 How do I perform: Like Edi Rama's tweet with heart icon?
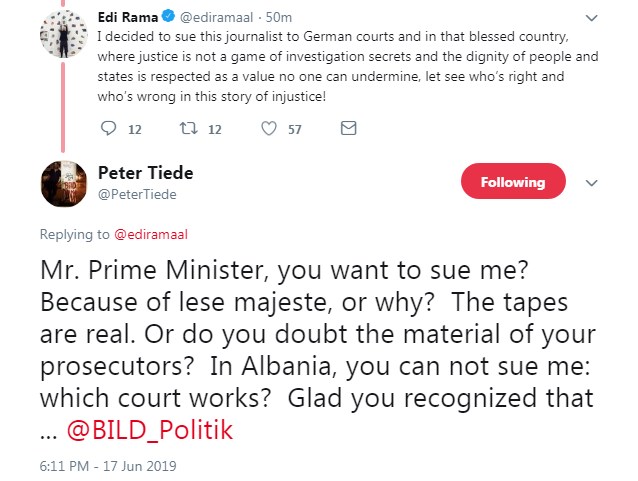268,129
